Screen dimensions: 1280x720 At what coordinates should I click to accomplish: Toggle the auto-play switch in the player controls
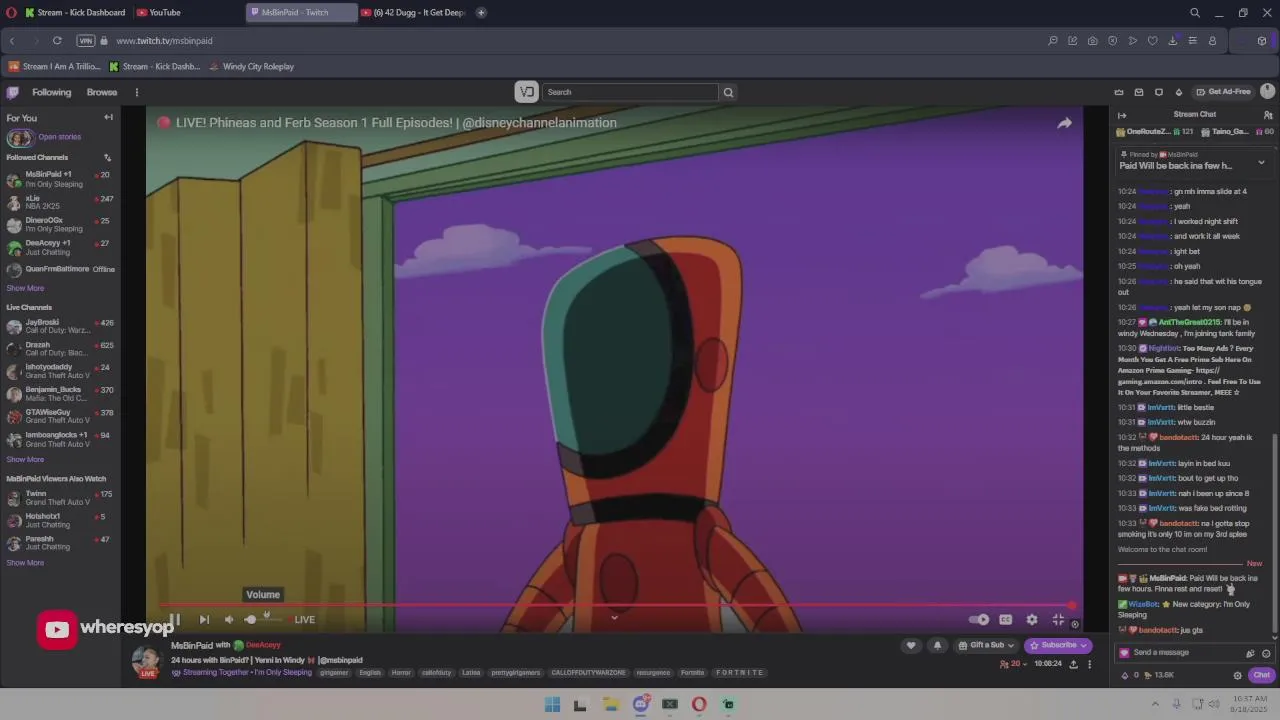coord(978,620)
